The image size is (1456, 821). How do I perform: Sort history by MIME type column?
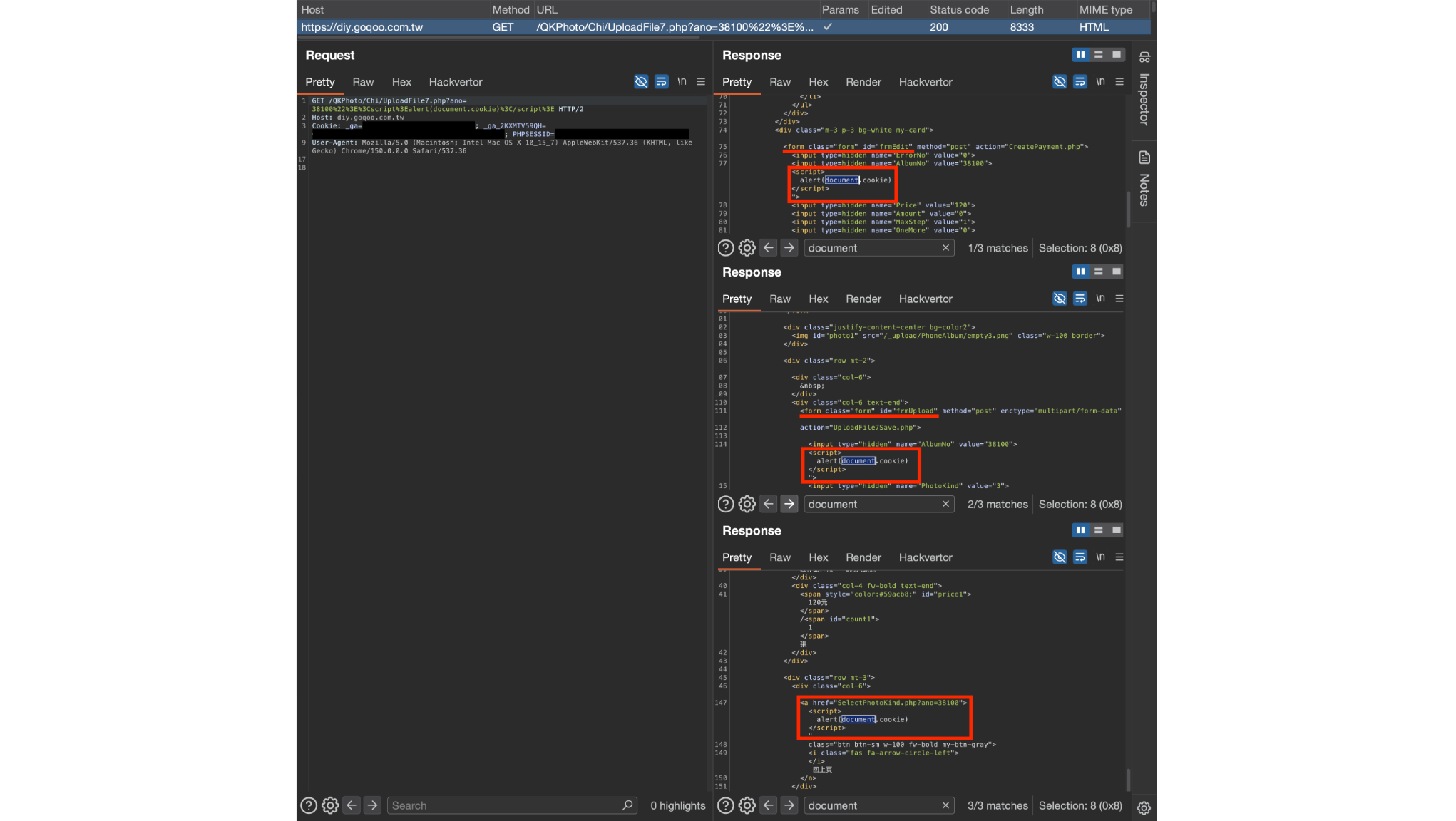(1106, 9)
